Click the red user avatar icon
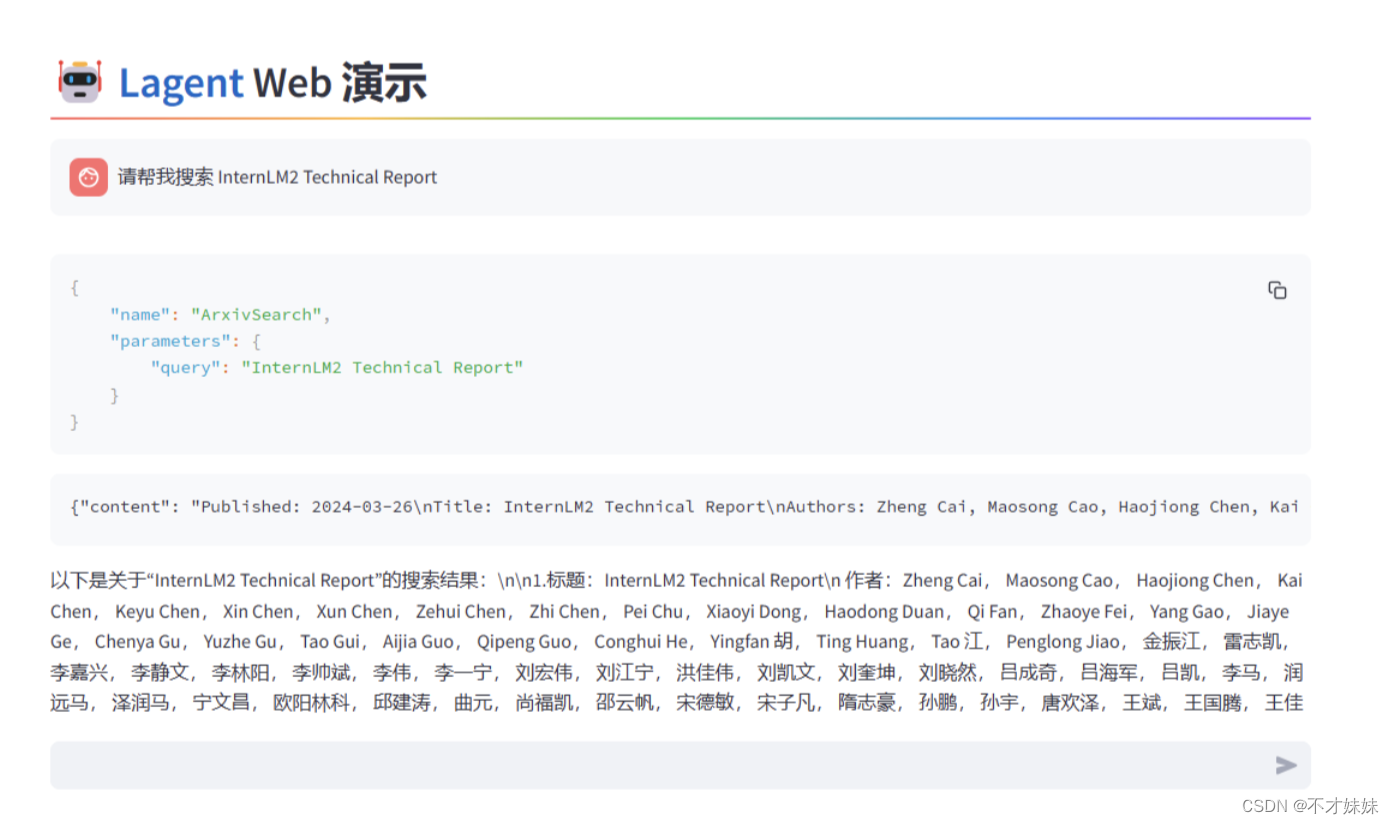The image size is (1394, 824). (x=88, y=177)
